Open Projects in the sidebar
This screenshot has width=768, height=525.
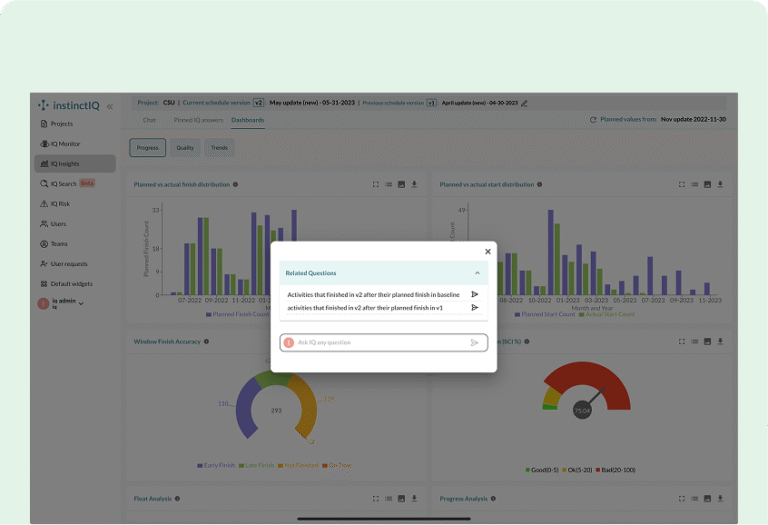click(57, 124)
